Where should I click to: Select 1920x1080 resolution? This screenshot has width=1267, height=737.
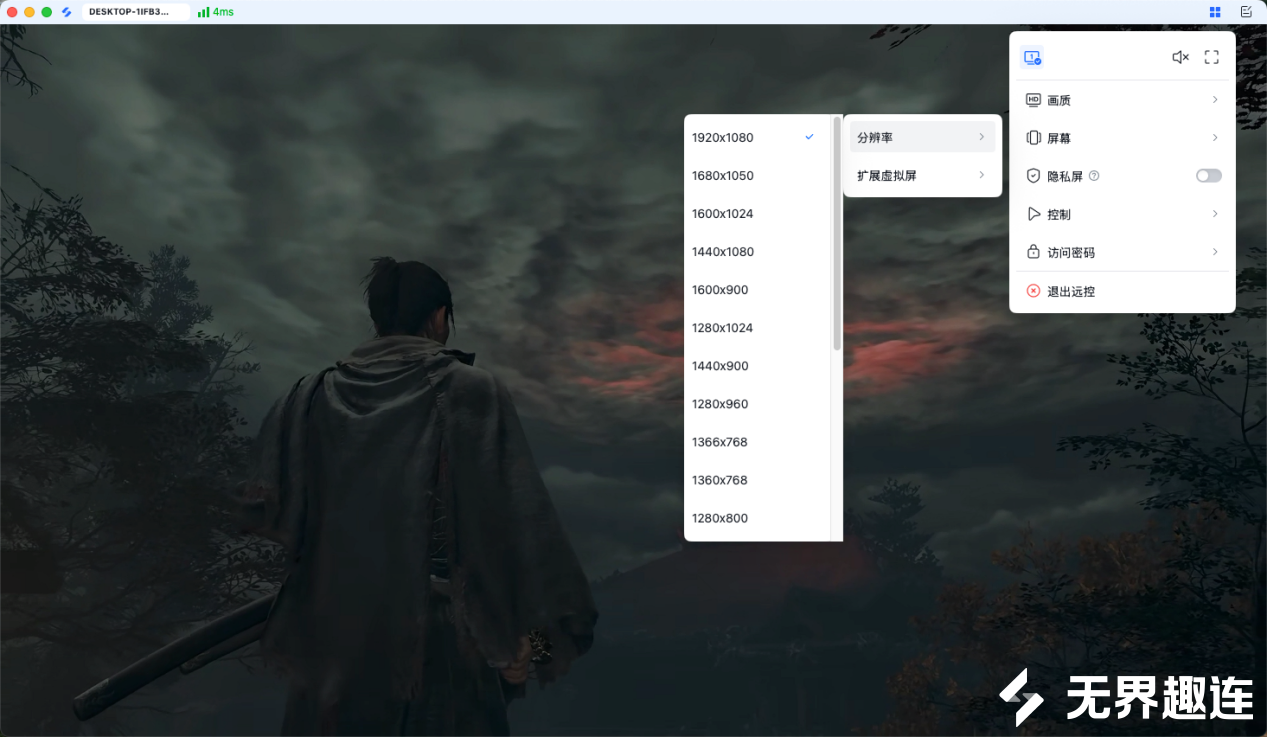point(757,137)
